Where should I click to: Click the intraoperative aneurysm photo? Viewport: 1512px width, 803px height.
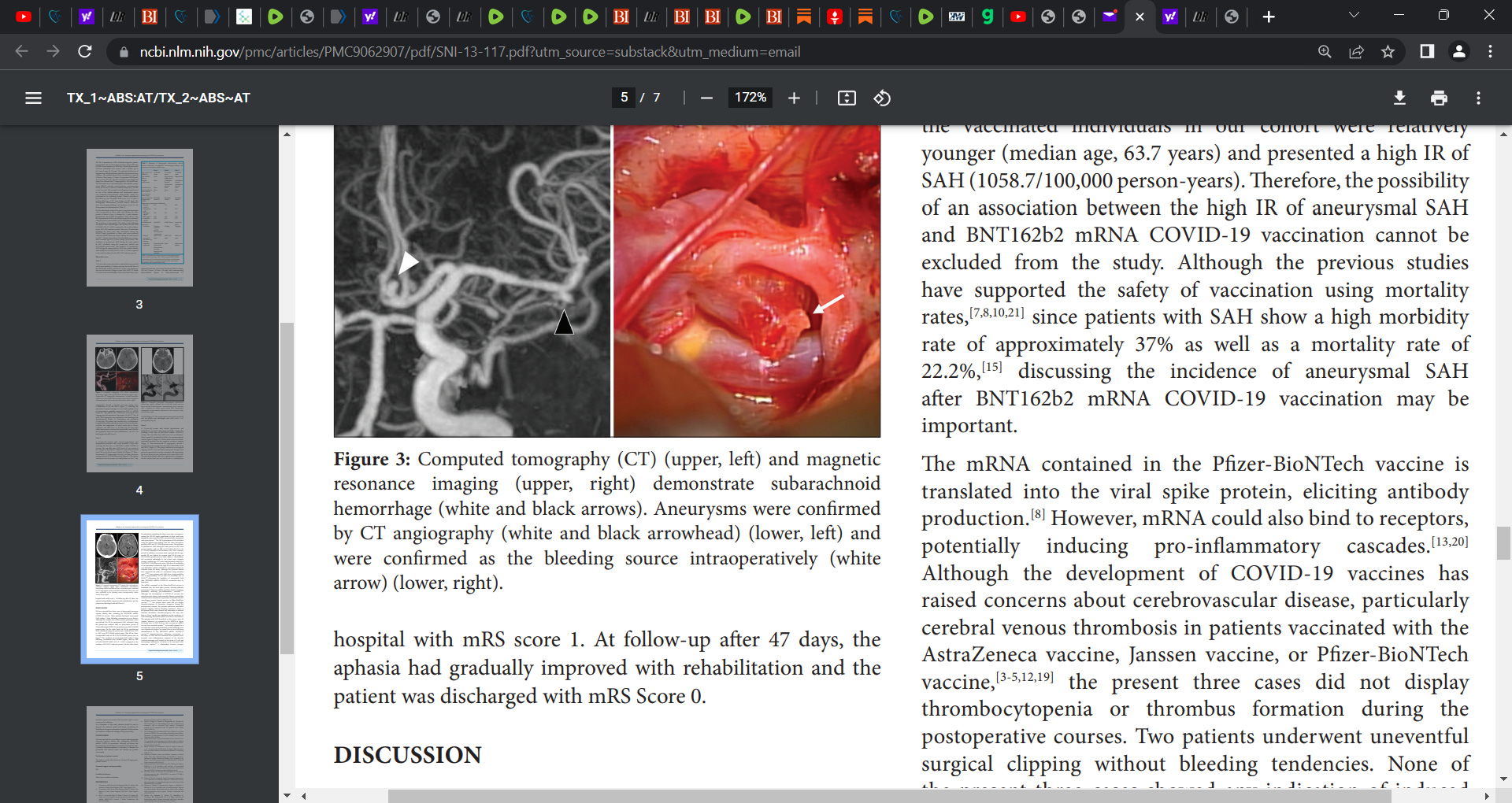747,281
